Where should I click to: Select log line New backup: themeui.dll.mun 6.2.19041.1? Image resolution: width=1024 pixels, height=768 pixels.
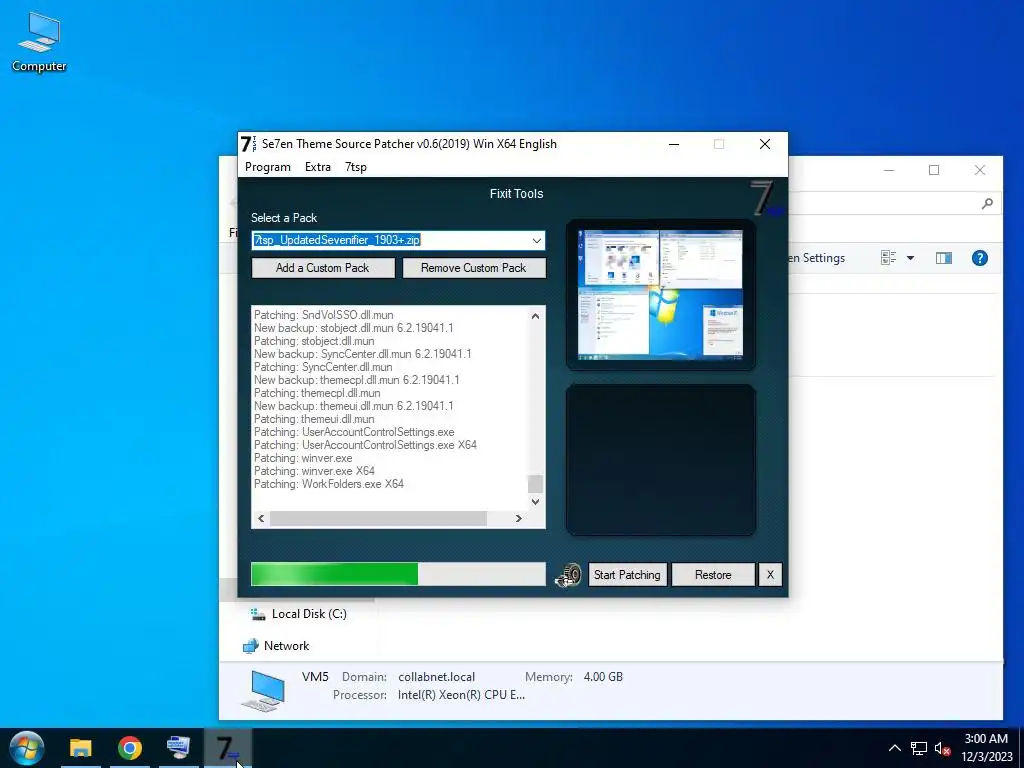click(x=353, y=406)
